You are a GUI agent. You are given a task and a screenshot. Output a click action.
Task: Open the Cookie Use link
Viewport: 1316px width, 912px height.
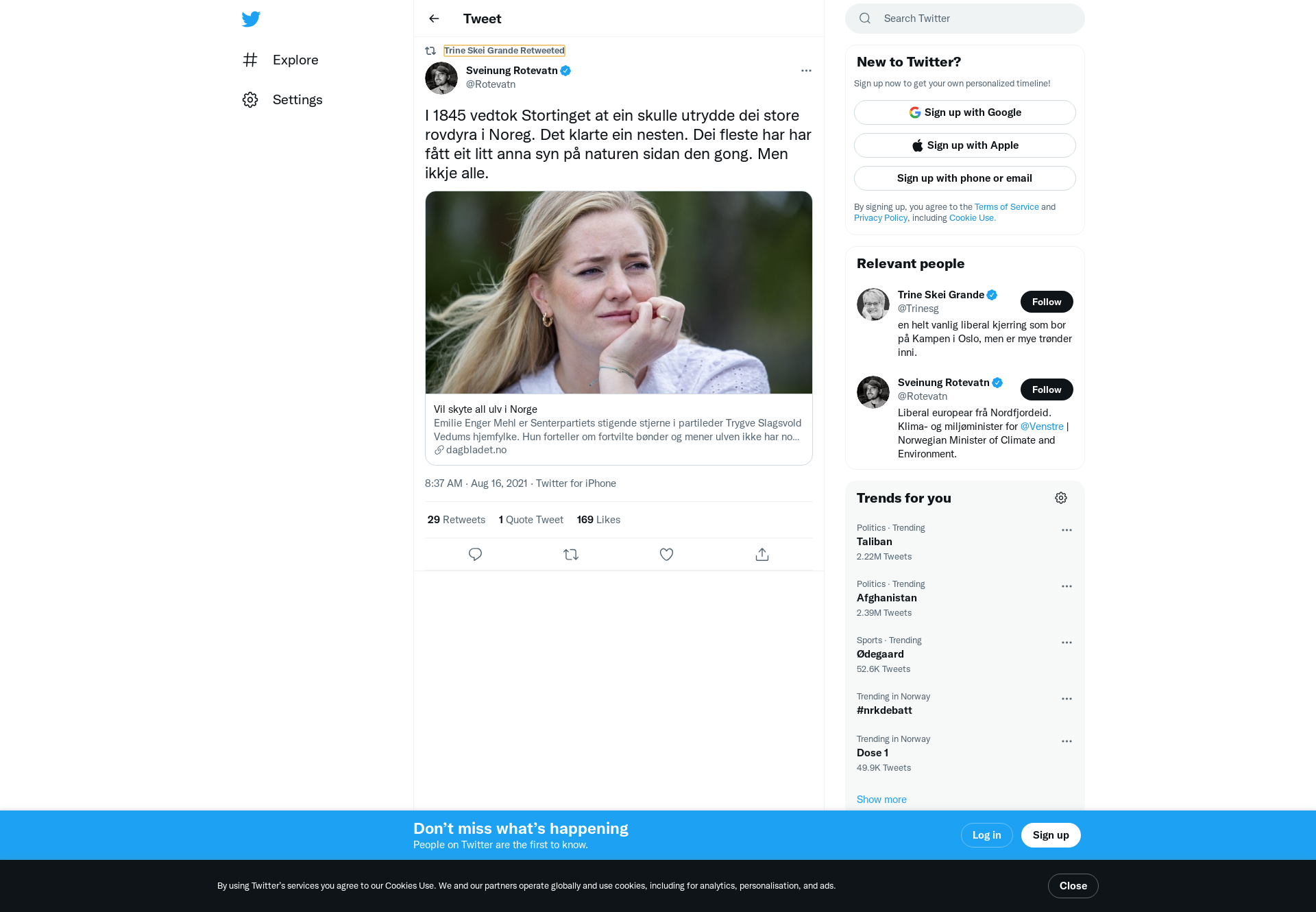tap(972, 218)
